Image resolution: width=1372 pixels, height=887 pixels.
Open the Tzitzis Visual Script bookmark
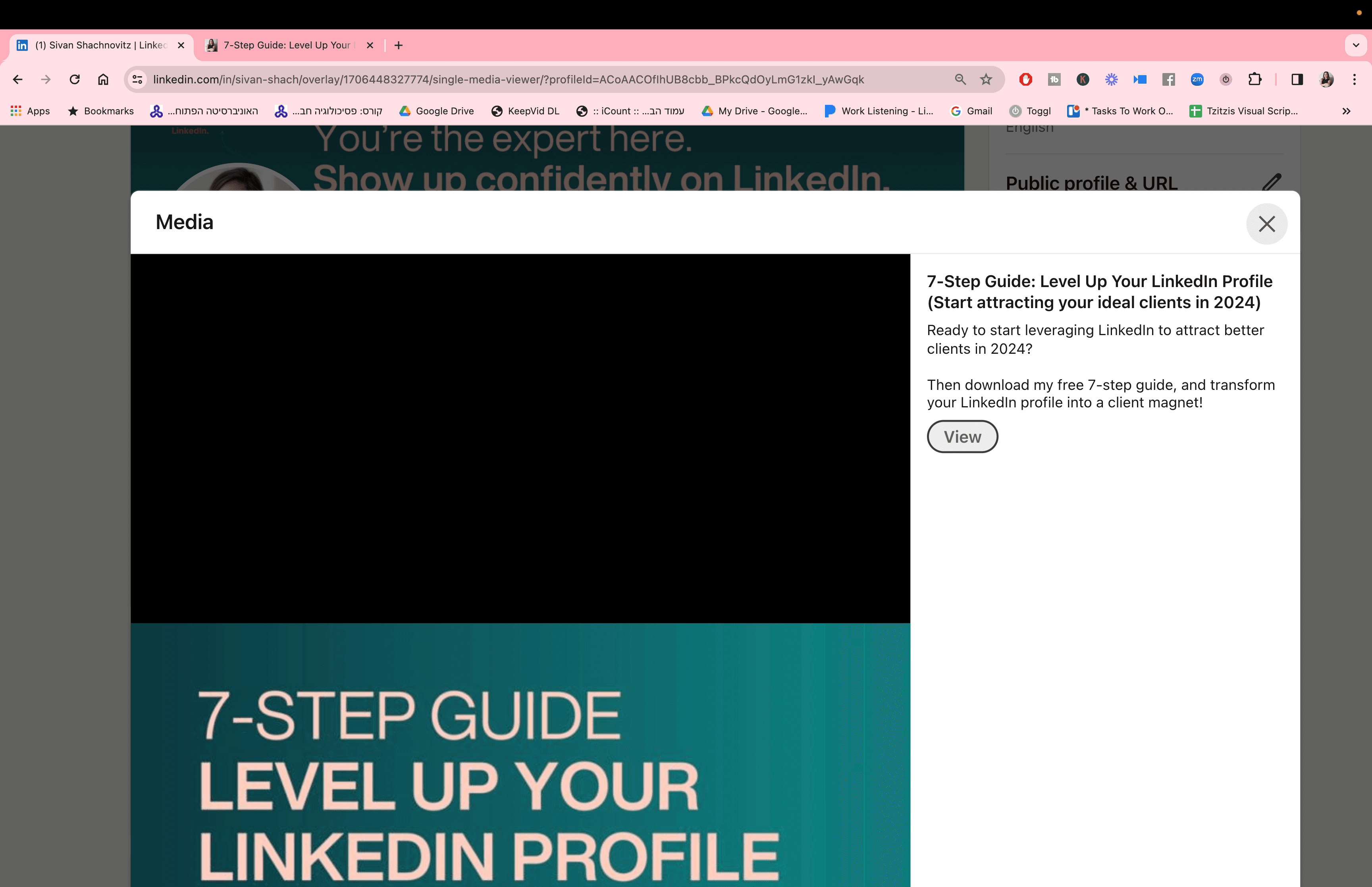1244,111
